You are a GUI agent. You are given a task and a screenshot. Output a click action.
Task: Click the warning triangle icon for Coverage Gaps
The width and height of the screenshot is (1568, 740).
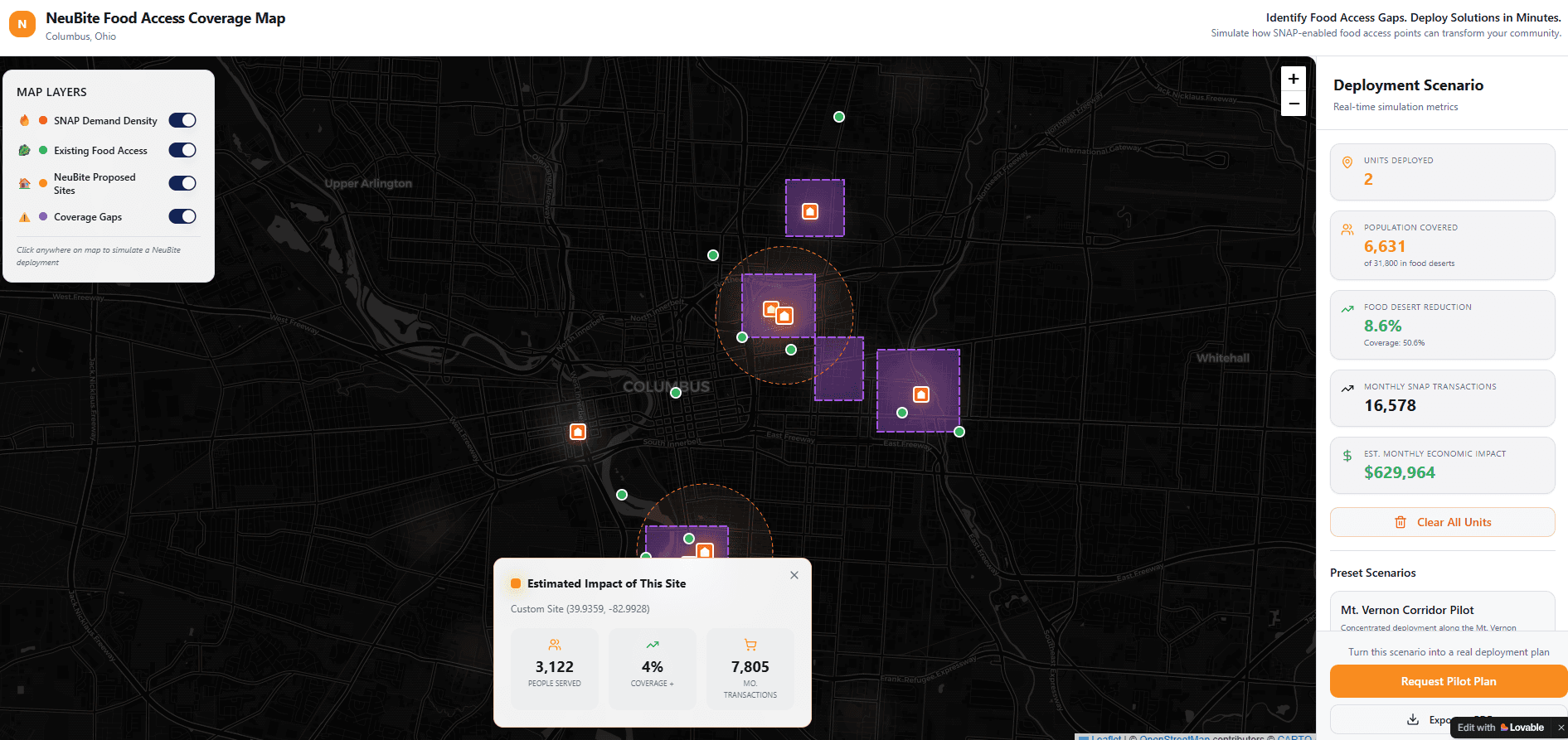tap(25, 217)
